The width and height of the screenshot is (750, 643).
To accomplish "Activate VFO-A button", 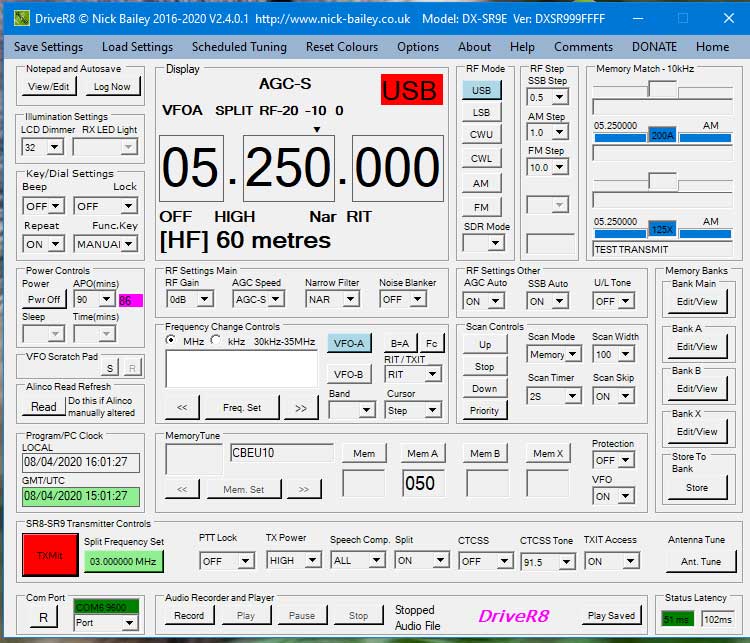I will click(x=349, y=343).
